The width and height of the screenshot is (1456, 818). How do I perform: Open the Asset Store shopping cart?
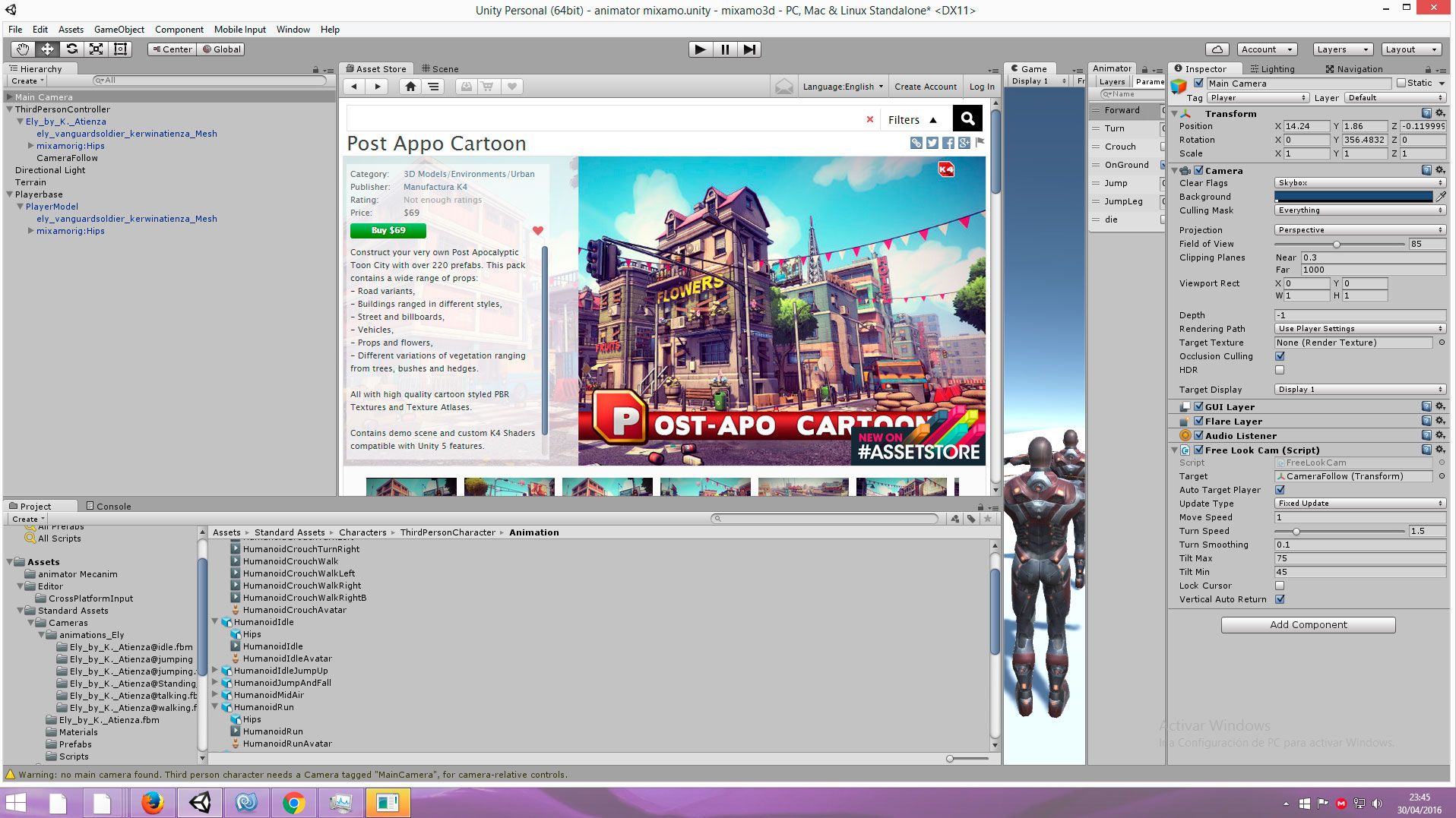coord(488,87)
